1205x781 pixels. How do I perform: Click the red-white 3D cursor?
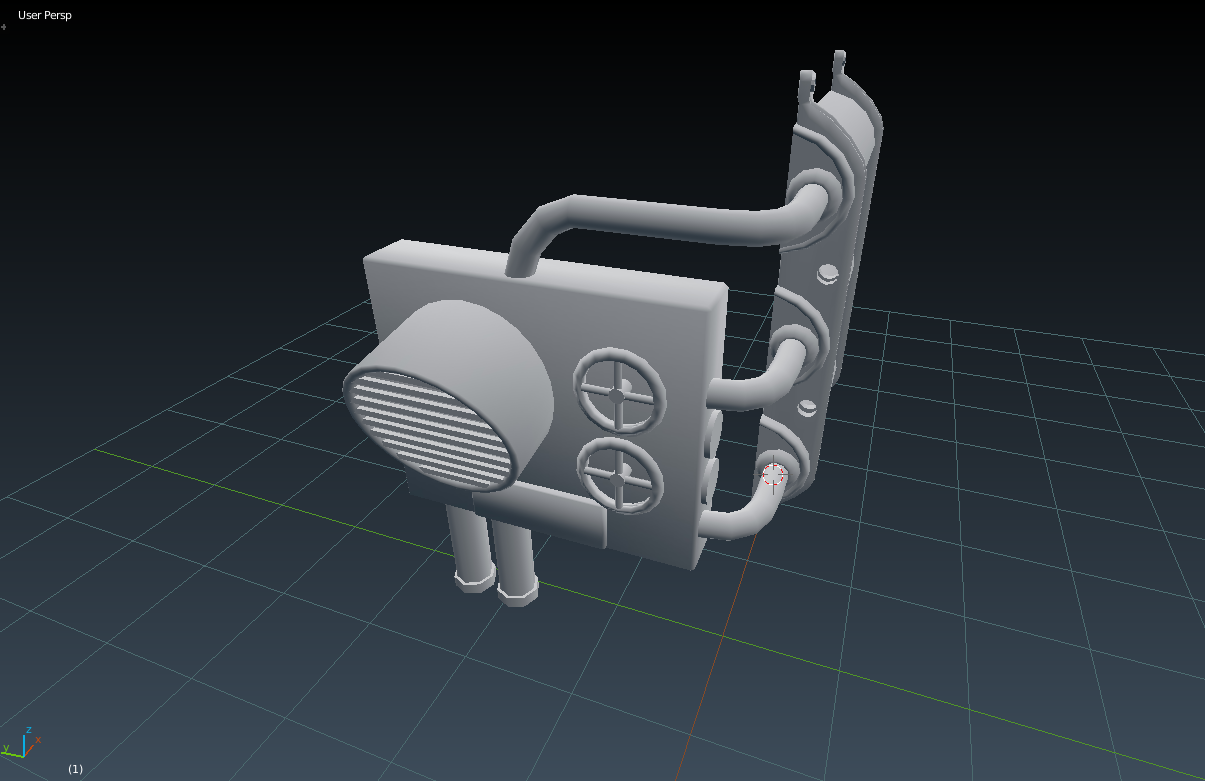tap(774, 475)
